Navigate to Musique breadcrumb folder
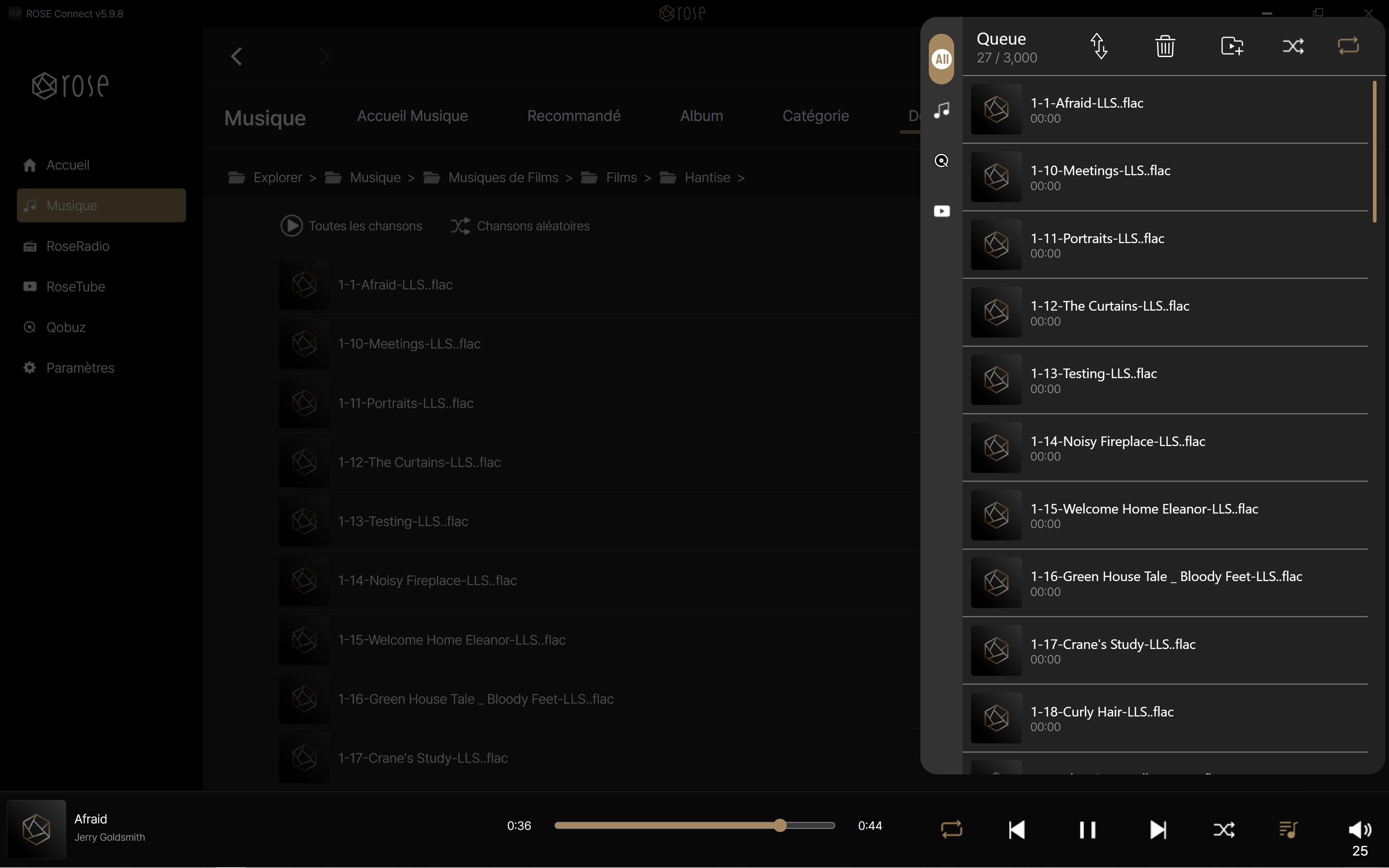The image size is (1389, 868). 363,177
